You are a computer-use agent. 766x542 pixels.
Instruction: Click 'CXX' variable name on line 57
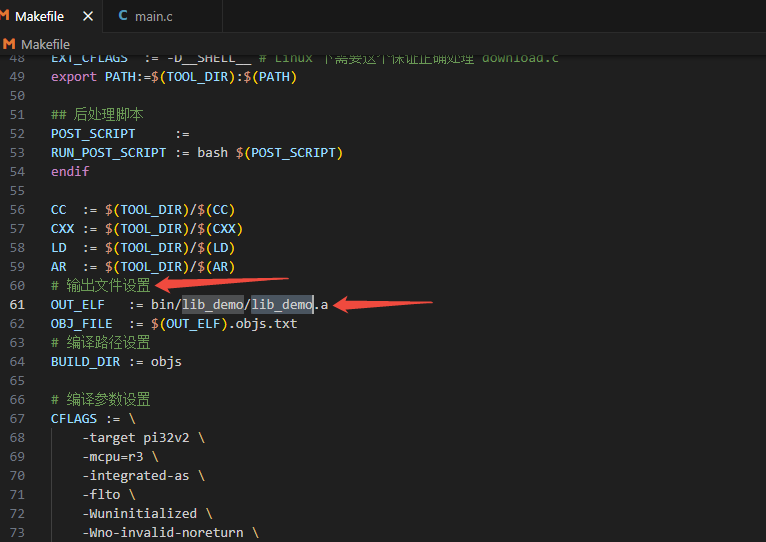(63, 229)
